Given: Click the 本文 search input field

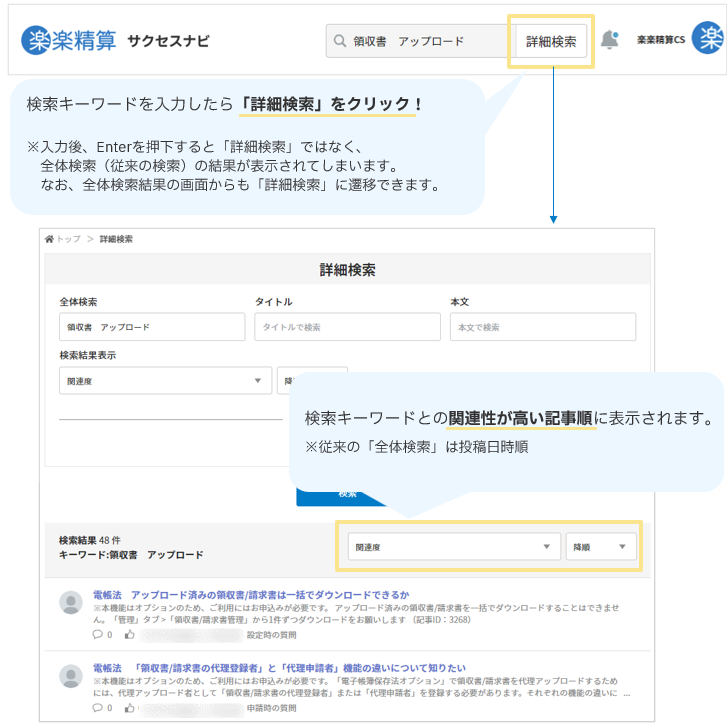Looking at the screenshot, I should [x=542, y=327].
